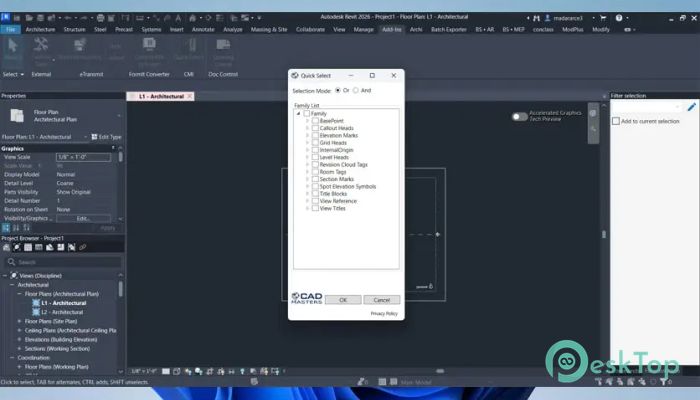Click the binoculars search icon in title bar
Screen dimensions: 700x400
[x=536, y=18]
